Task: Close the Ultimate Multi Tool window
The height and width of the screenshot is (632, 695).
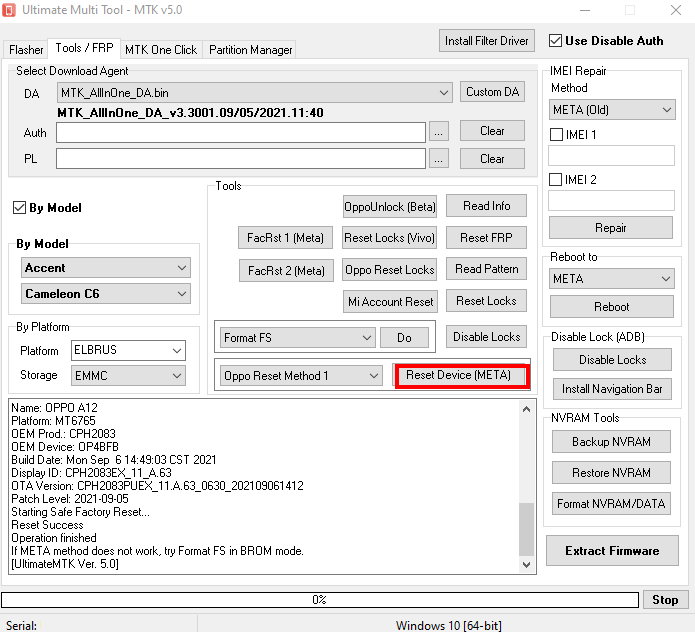Action: [x=676, y=10]
